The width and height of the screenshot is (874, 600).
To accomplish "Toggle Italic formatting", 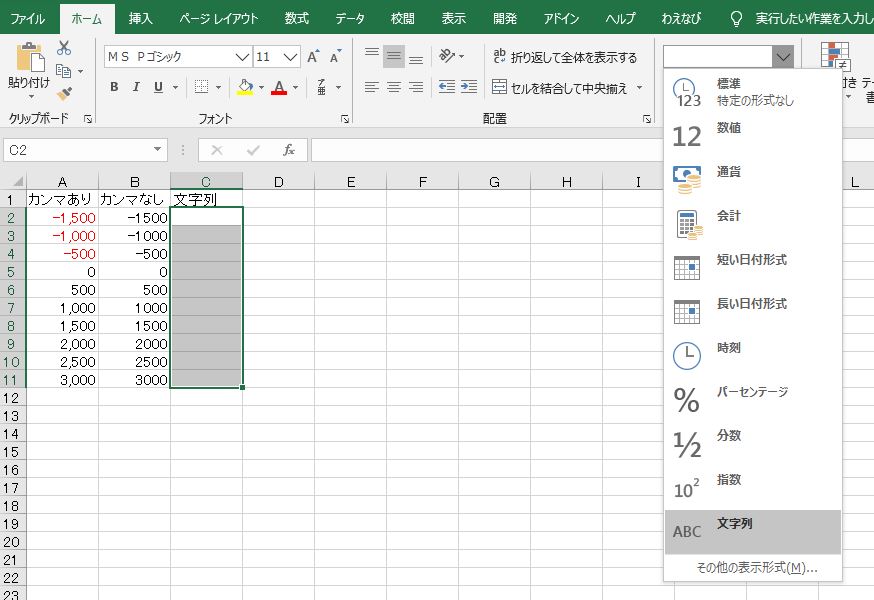I will (135, 87).
